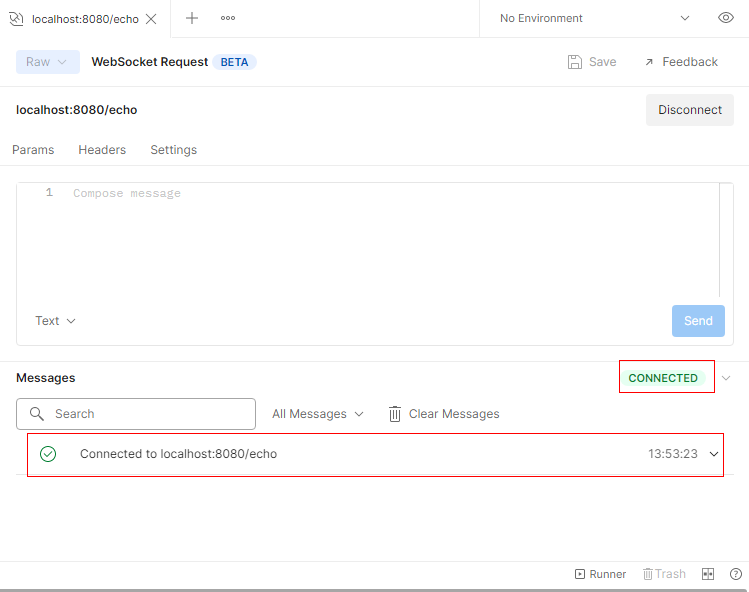749x592 pixels.
Task: Click the Save button with the floppy disk icon
Action: point(592,62)
